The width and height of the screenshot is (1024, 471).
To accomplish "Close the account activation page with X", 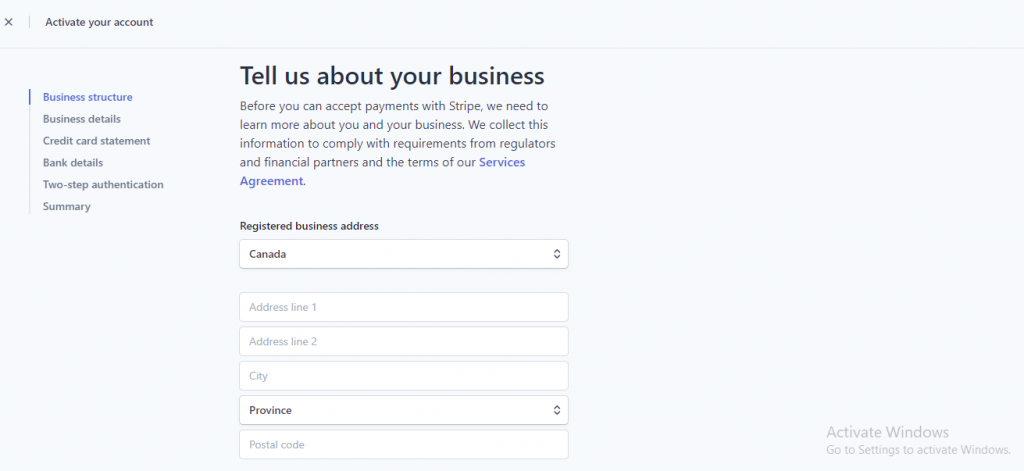I will tap(8, 22).
